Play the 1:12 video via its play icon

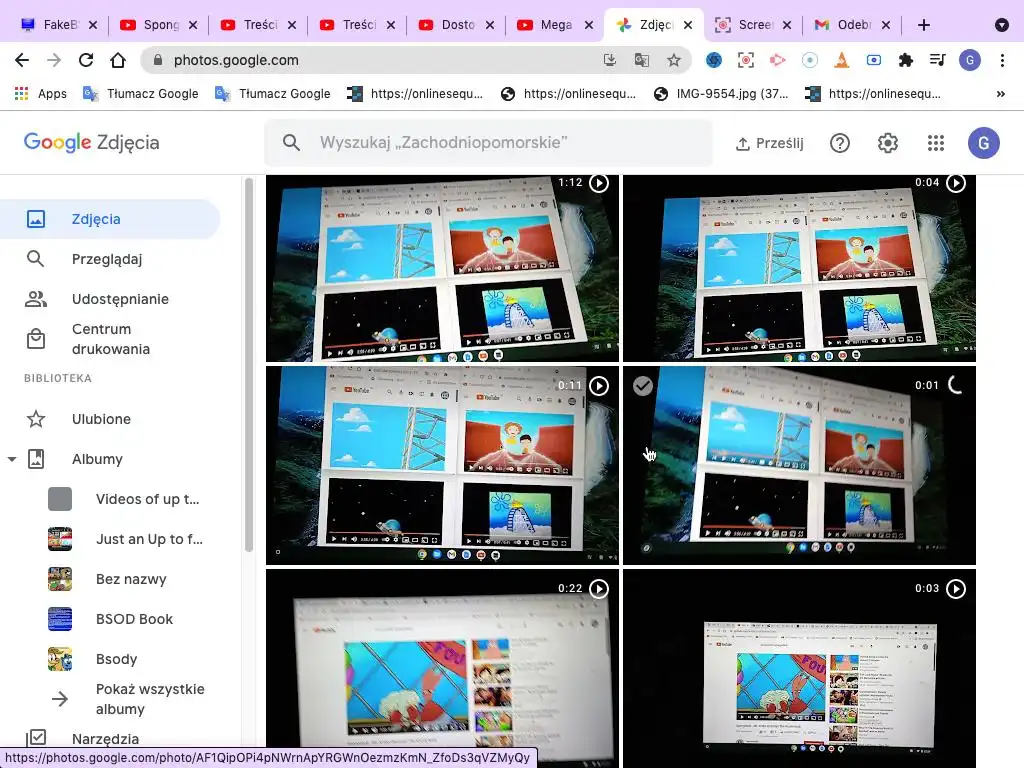click(599, 183)
